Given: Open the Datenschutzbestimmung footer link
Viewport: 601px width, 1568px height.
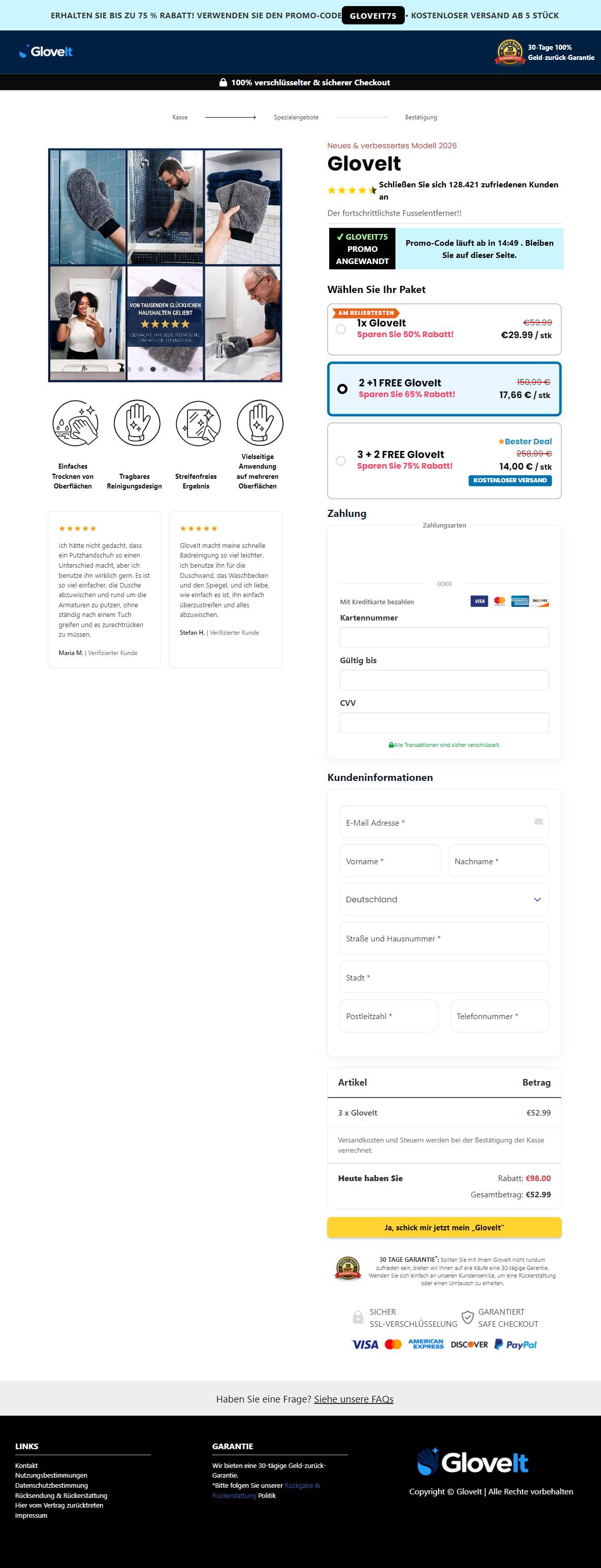Looking at the screenshot, I should point(52,1485).
